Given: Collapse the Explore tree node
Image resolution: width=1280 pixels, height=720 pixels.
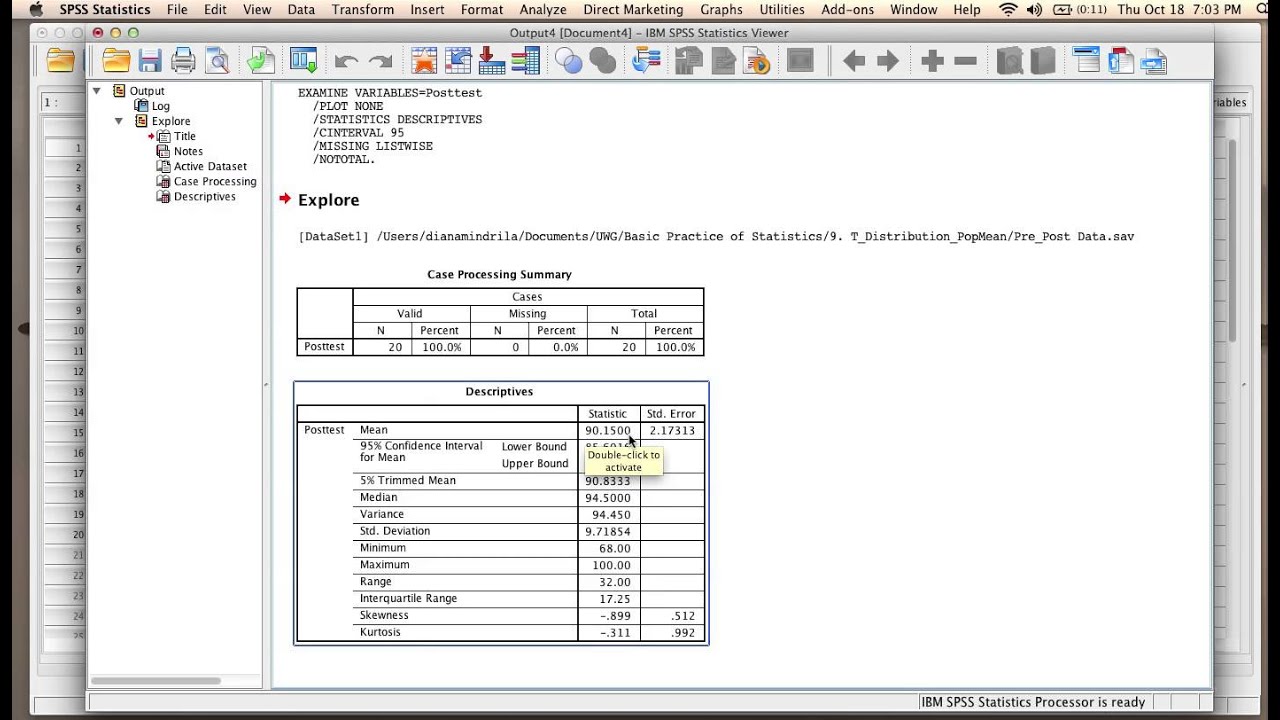Looking at the screenshot, I should (118, 121).
